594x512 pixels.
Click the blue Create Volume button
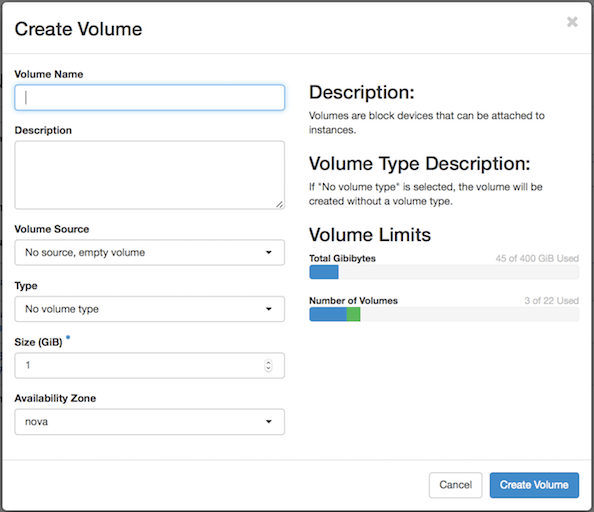click(x=534, y=485)
